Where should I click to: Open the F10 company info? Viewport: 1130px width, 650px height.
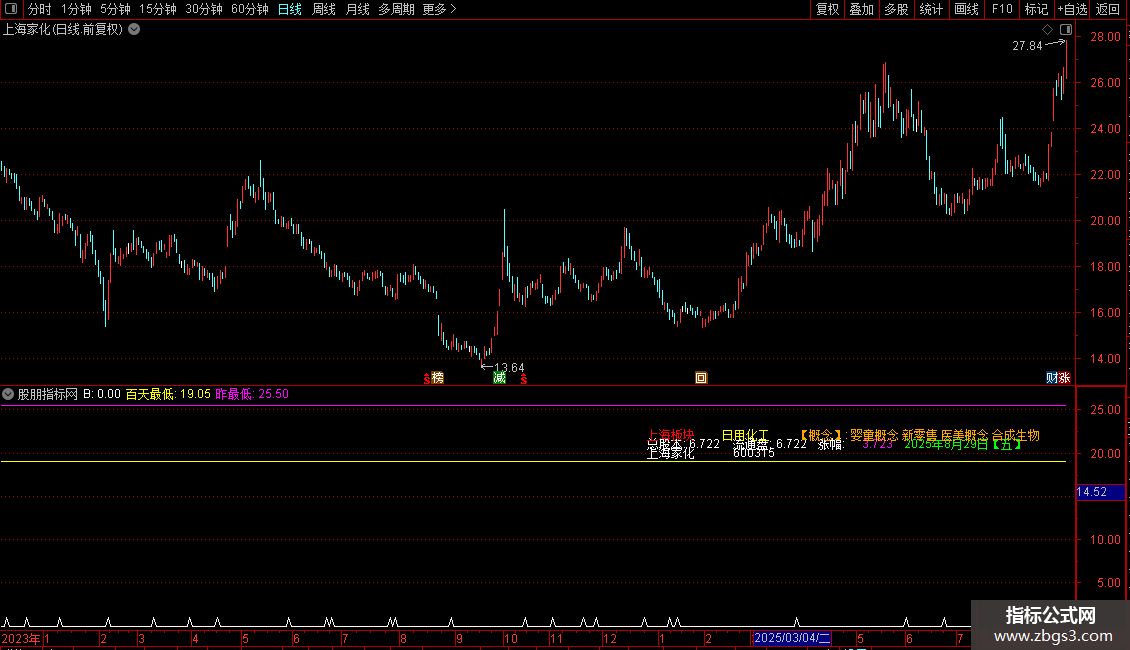coord(1002,9)
